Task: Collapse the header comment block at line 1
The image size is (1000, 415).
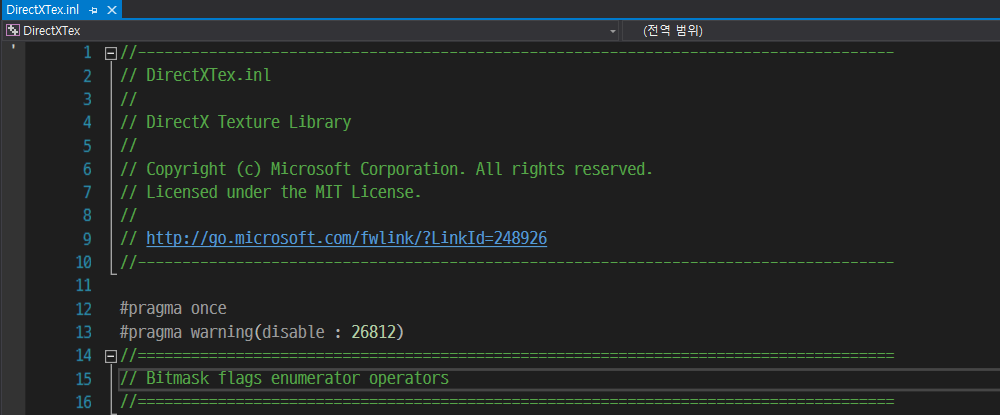Action: 111,54
